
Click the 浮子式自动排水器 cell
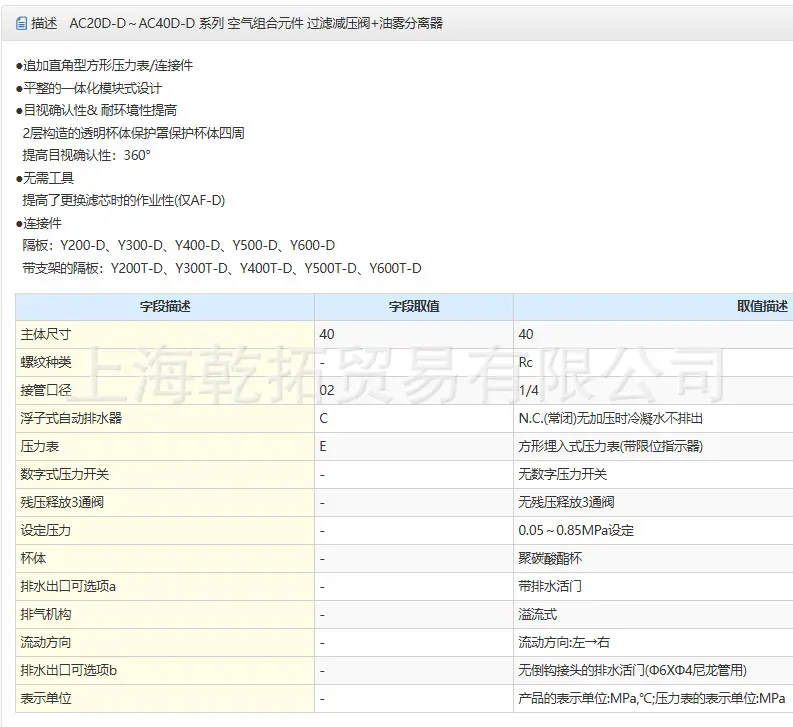pyautogui.click(x=165, y=418)
